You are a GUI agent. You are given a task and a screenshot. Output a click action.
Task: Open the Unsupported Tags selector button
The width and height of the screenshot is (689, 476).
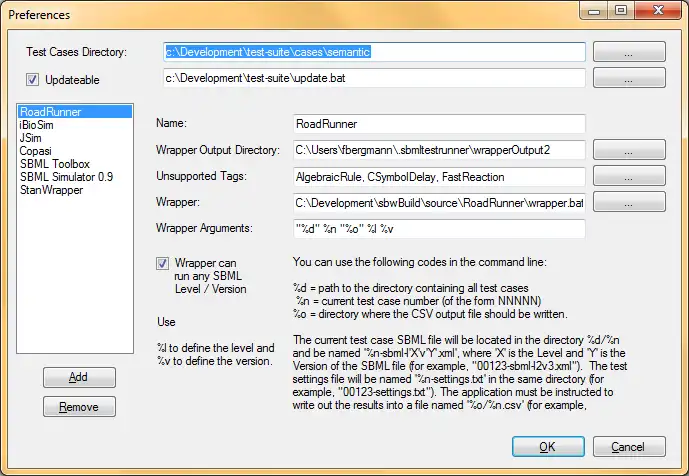[x=629, y=176]
